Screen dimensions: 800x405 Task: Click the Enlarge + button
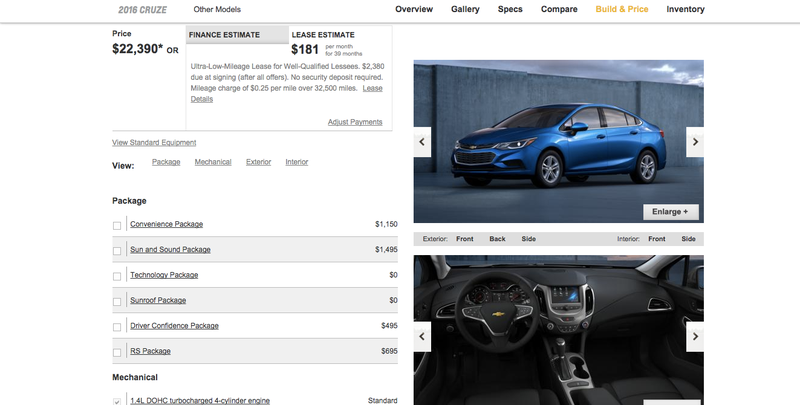(670, 212)
